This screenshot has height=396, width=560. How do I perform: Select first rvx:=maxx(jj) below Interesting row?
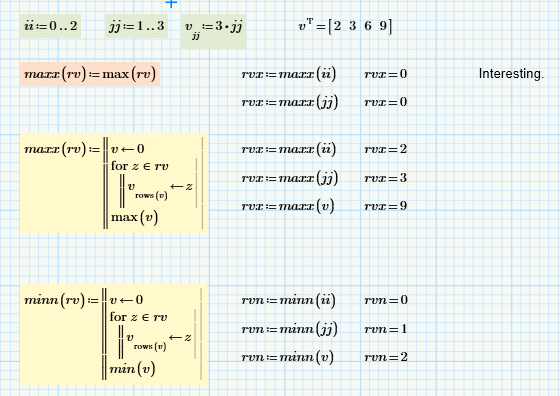click(x=289, y=102)
